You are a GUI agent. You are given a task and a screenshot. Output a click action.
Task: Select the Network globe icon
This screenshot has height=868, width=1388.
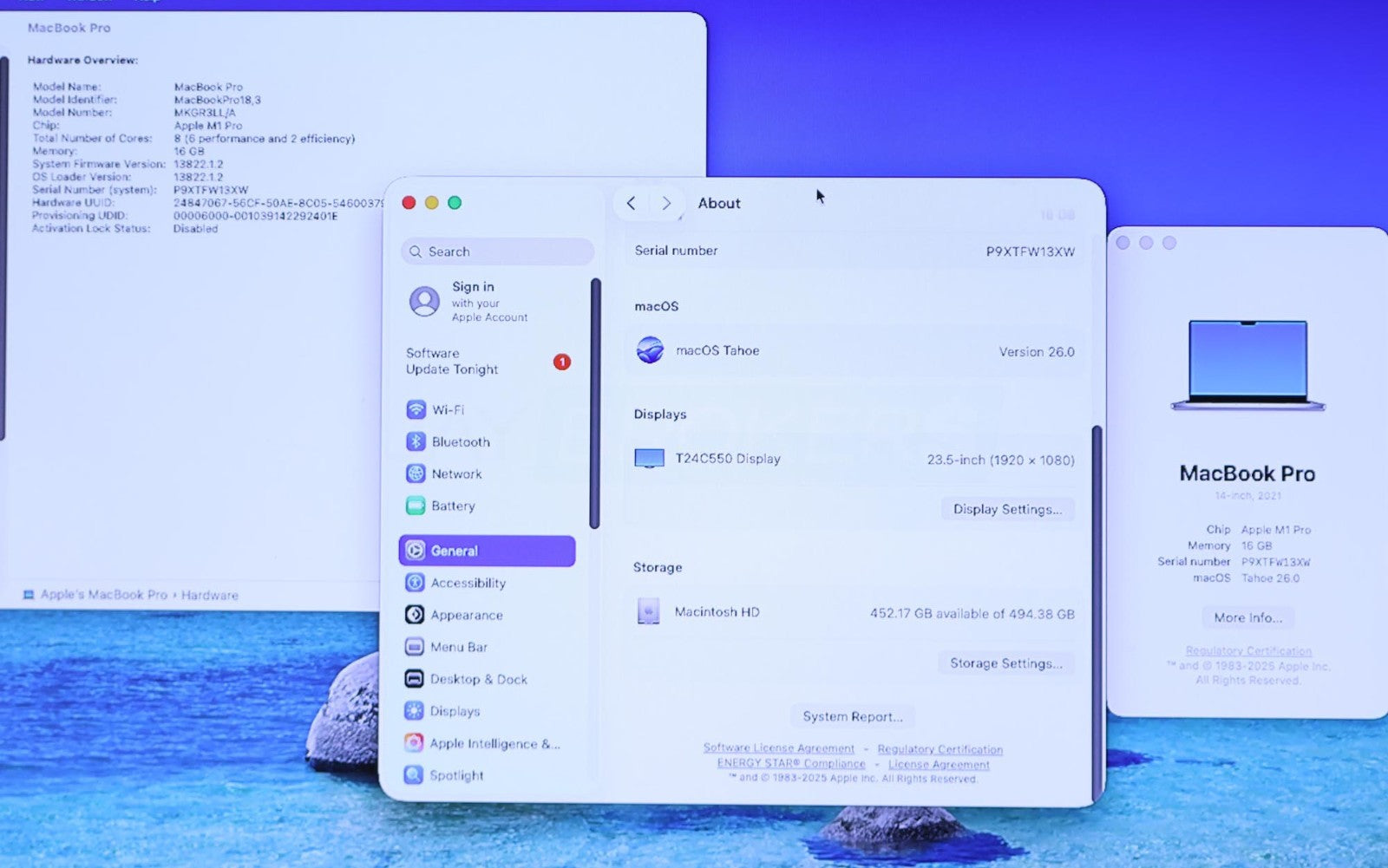point(416,473)
